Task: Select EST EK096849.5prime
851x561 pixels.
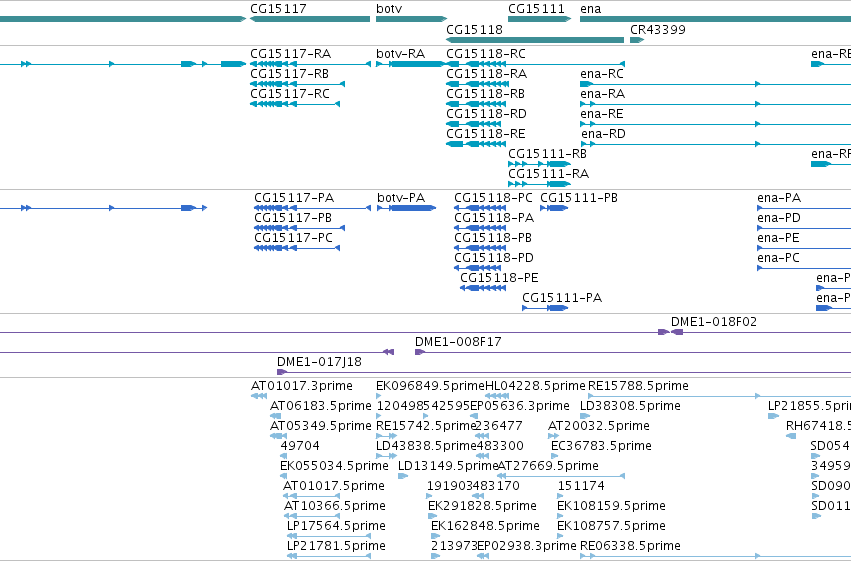Action: [430, 386]
